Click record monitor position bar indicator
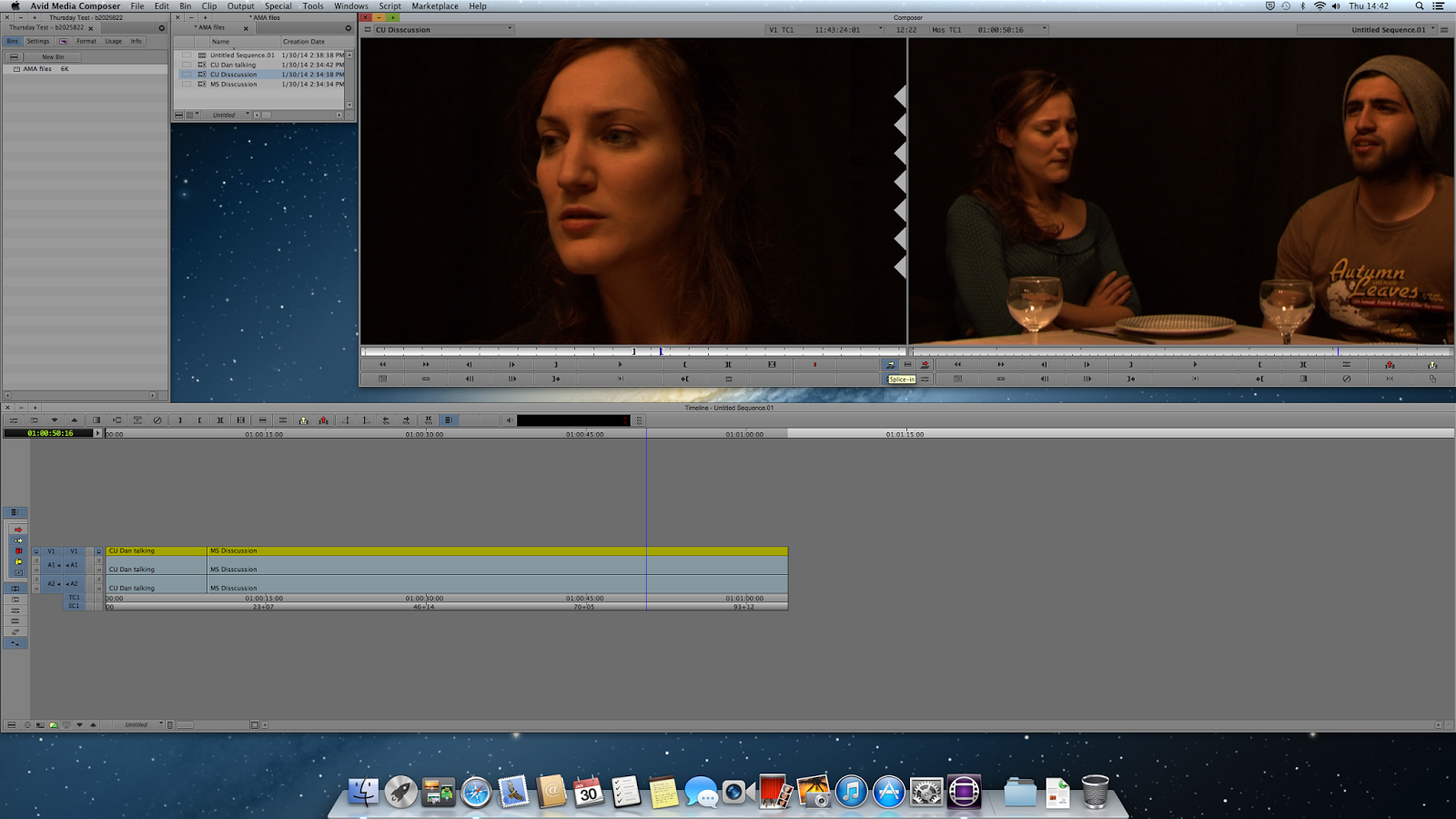The image size is (1456, 819). [1338, 351]
